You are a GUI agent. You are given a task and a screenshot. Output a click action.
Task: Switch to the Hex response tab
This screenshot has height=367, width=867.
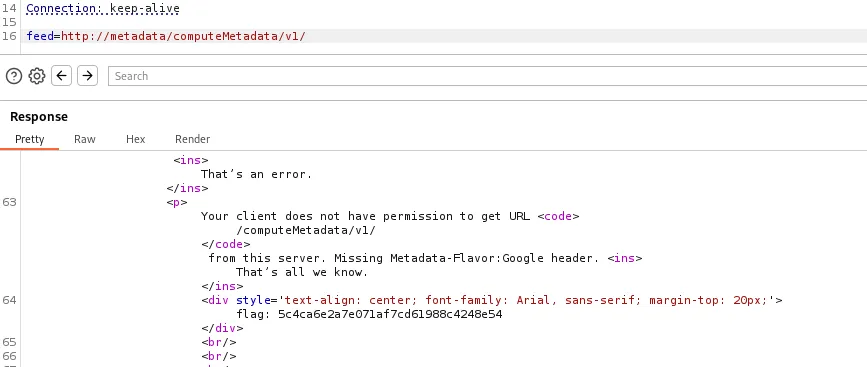click(x=135, y=139)
